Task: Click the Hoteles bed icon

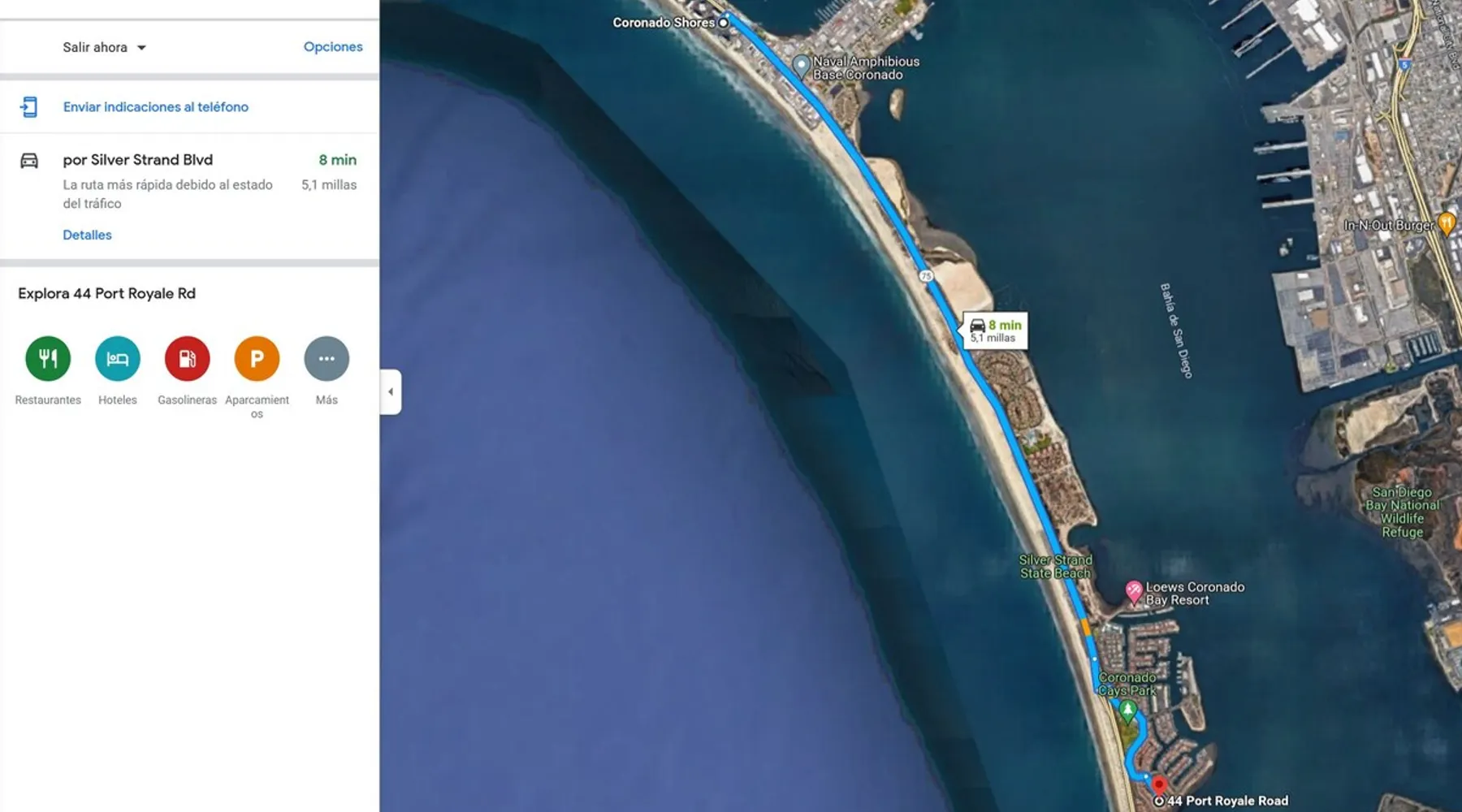Action: (x=118, y=358)
